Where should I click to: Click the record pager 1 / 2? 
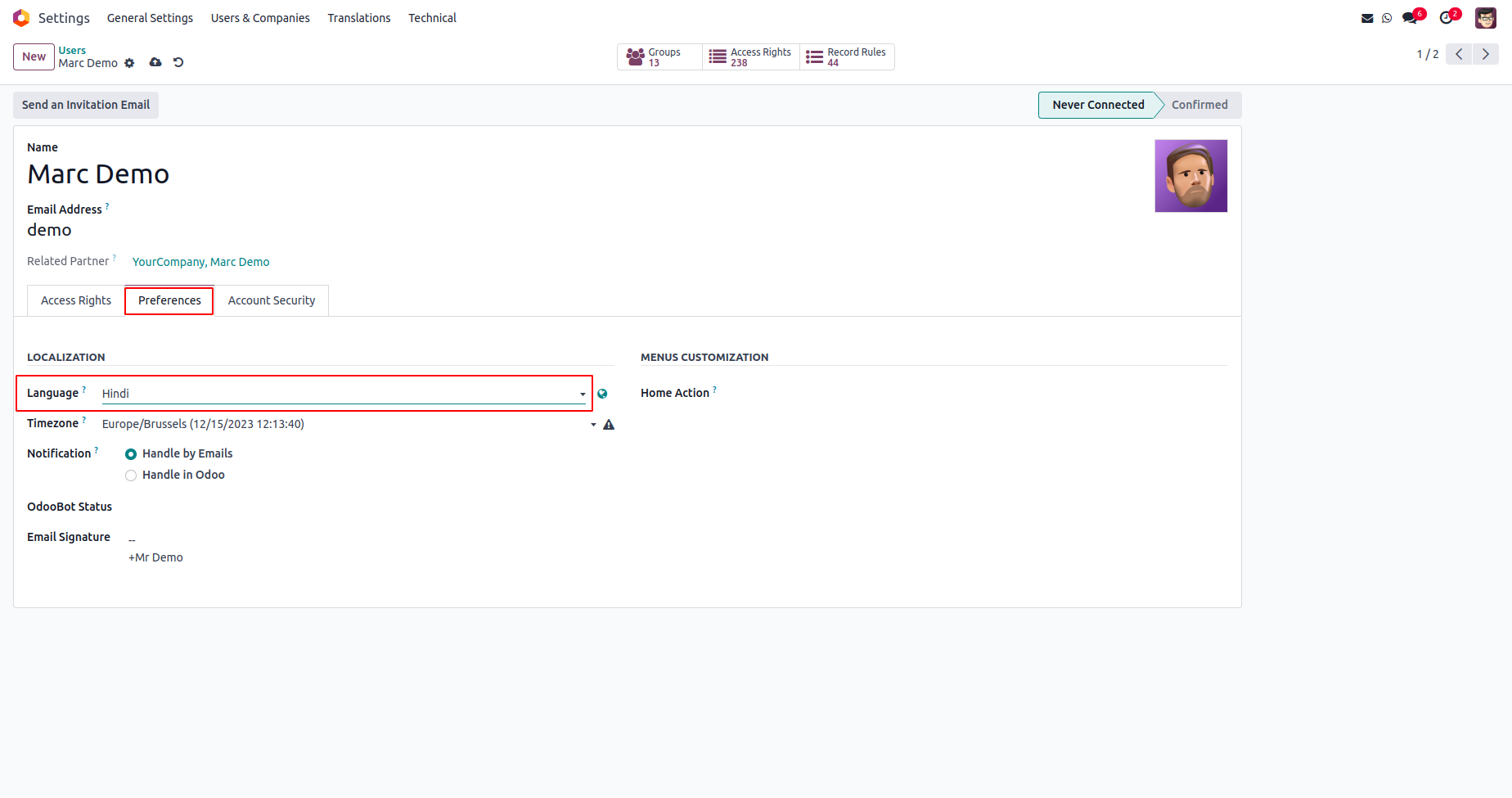click(x=1427, y=54)
